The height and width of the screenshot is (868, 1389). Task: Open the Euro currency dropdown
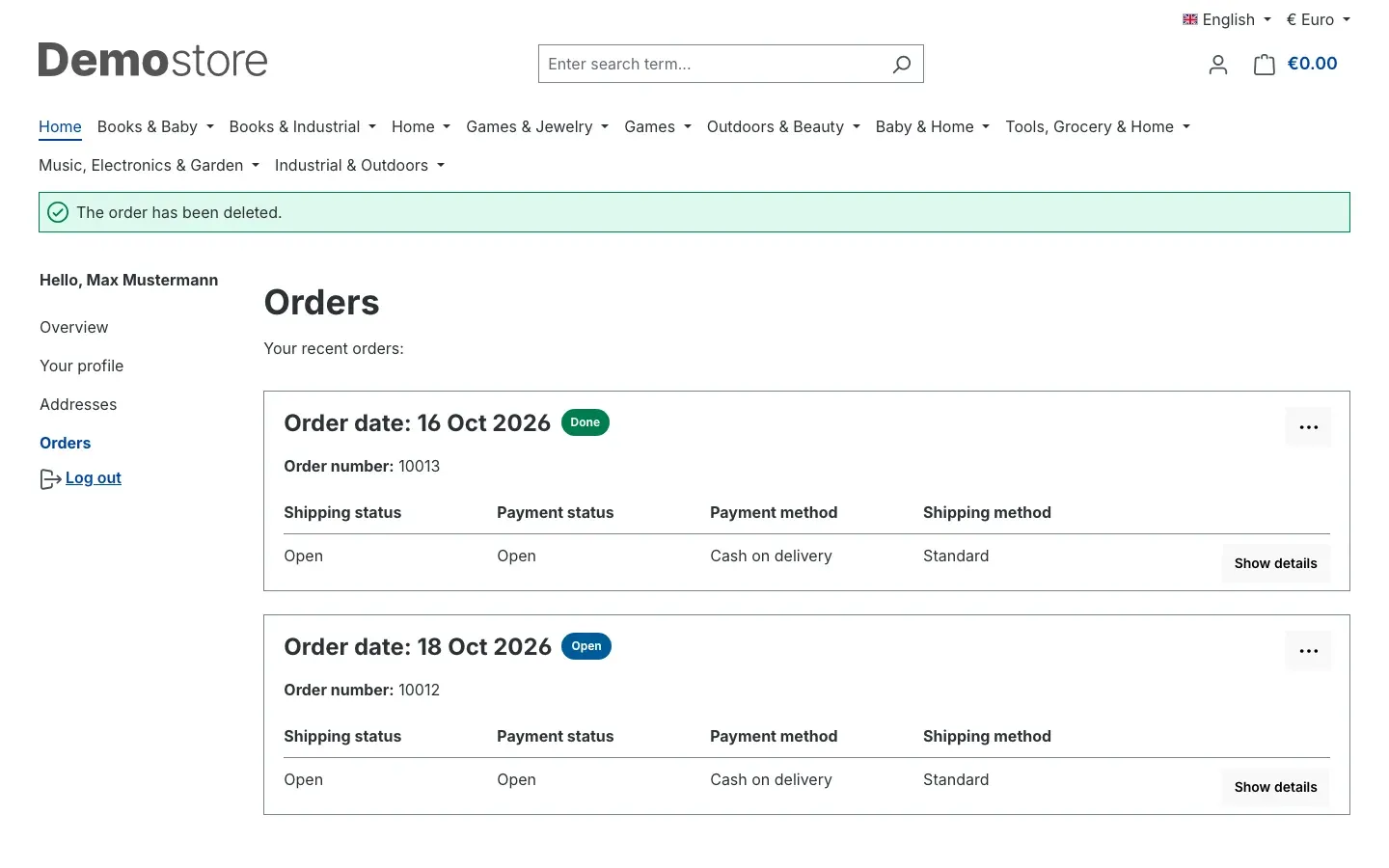pos(1318,19)
